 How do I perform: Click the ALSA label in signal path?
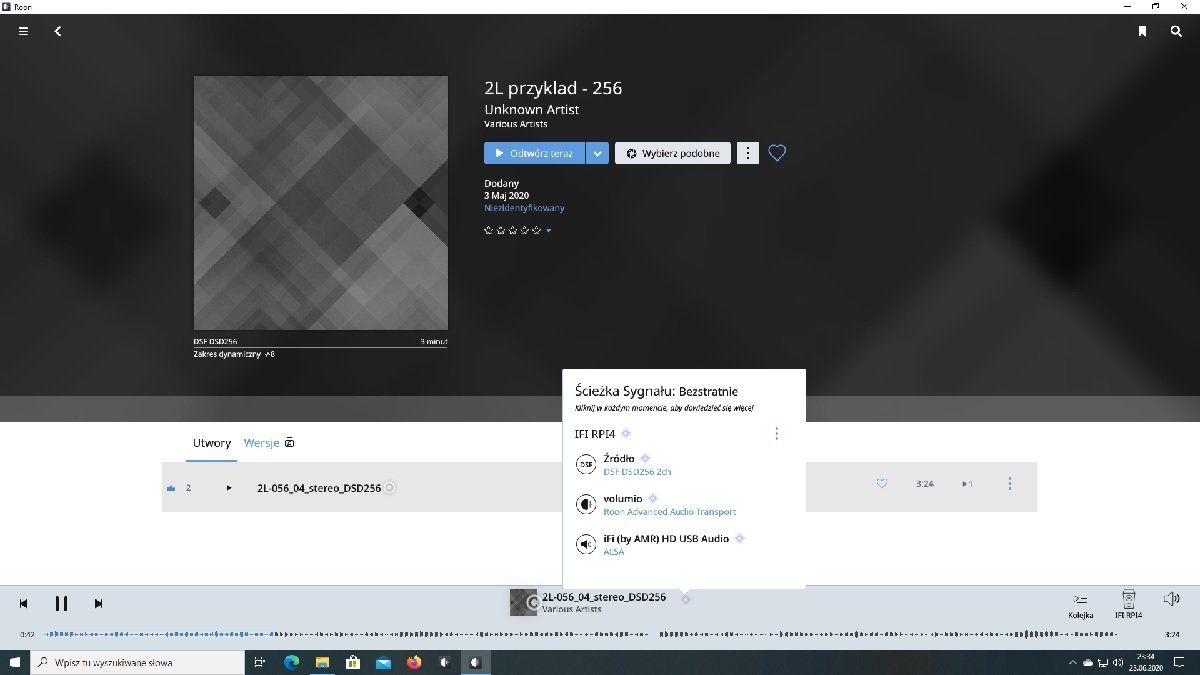coord(613,551)
